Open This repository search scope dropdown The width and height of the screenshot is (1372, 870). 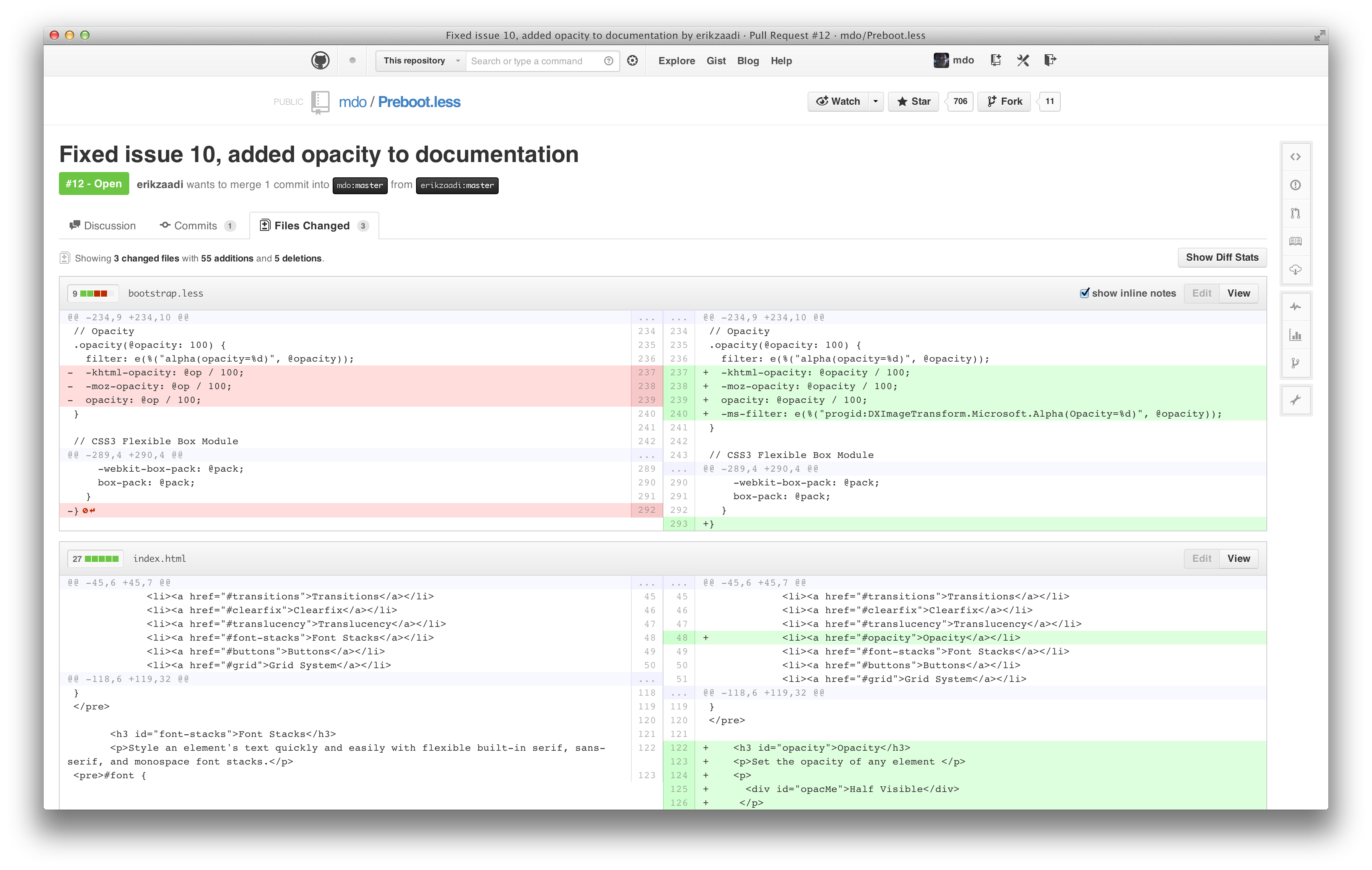coord(421,61)
